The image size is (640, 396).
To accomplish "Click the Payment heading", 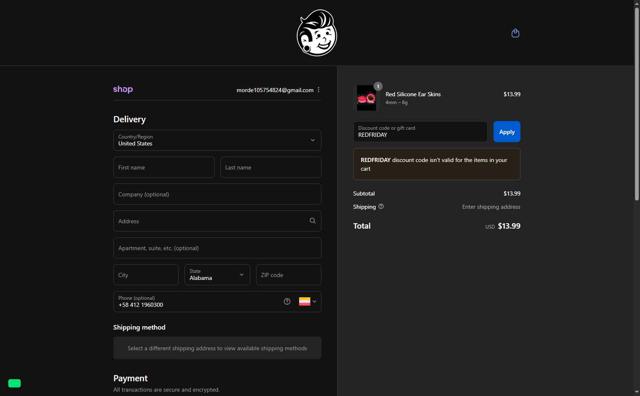I will pyautogui.click(x=130, y=378).
